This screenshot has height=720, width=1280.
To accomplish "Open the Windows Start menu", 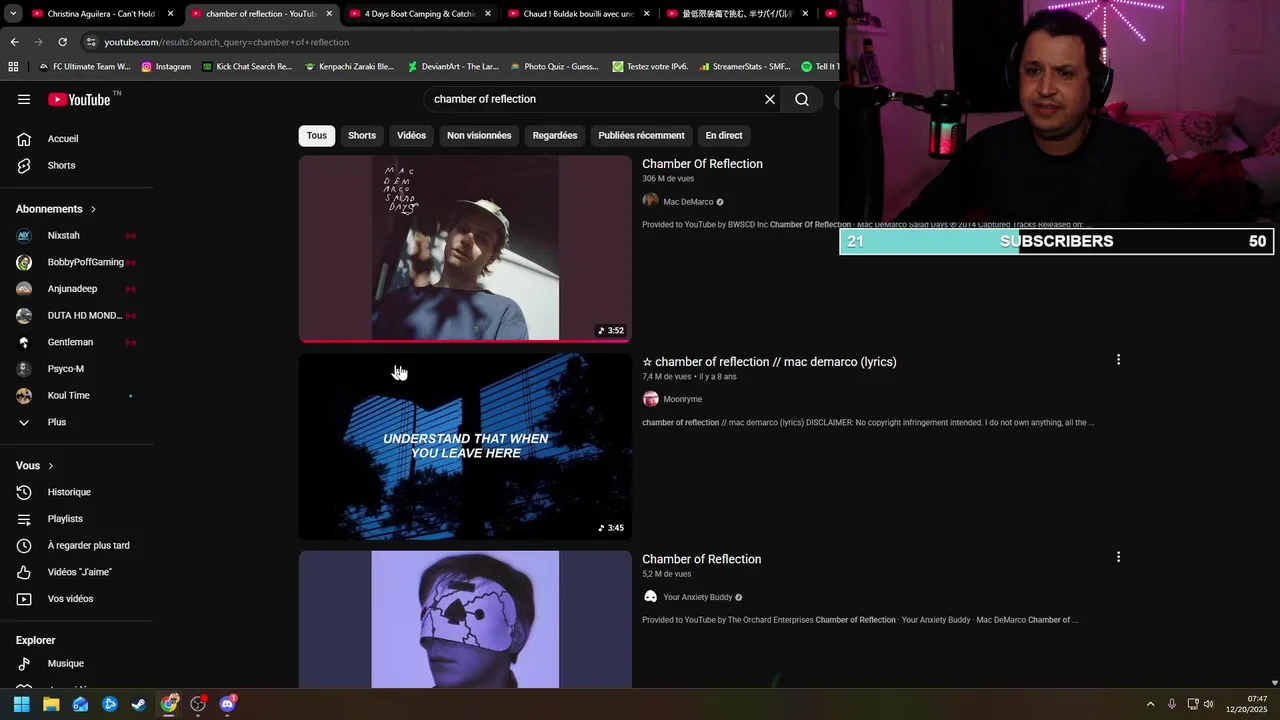I will click(21, 704).
